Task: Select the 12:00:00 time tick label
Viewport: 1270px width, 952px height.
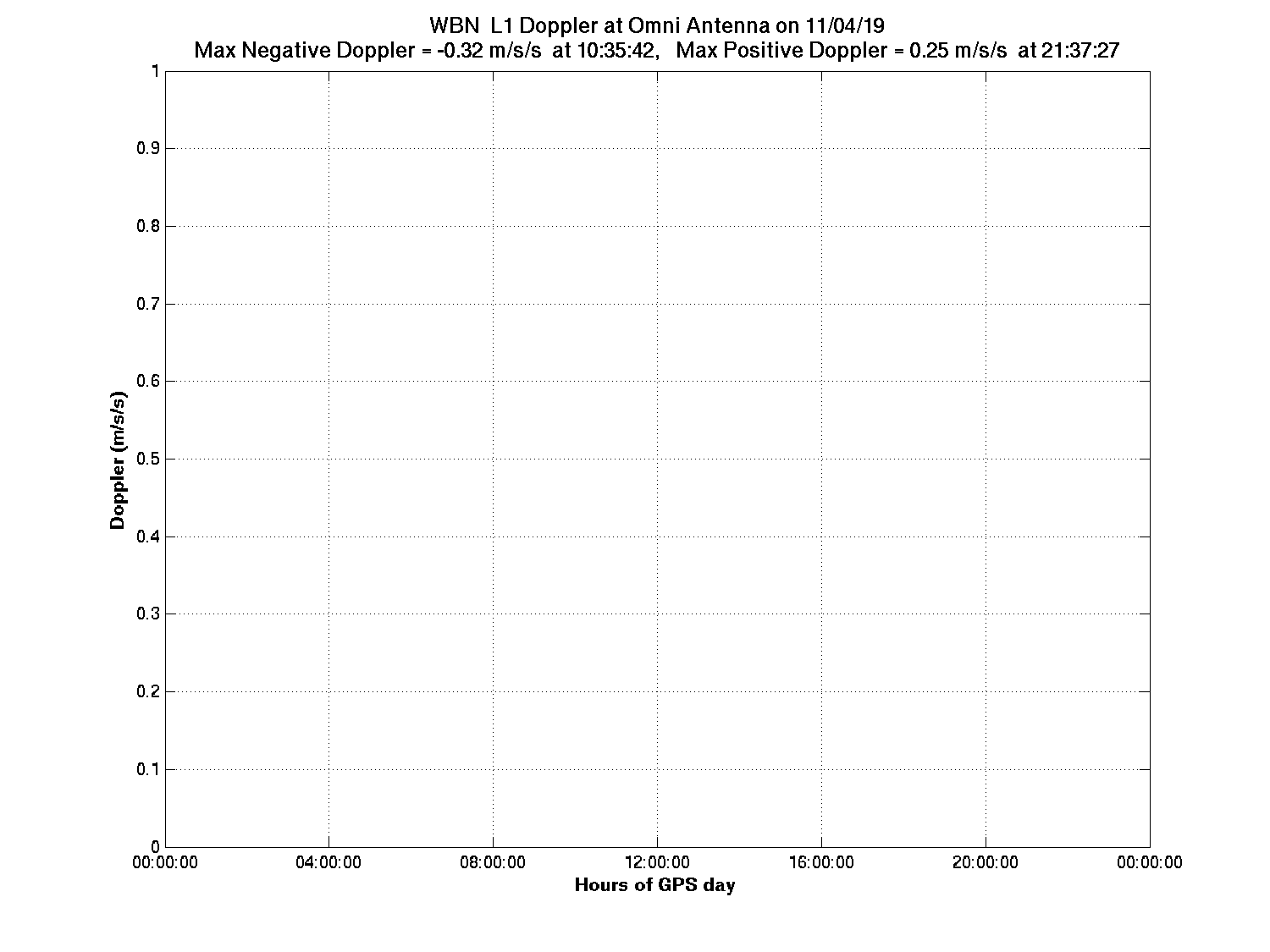Action: click(658, 862)
